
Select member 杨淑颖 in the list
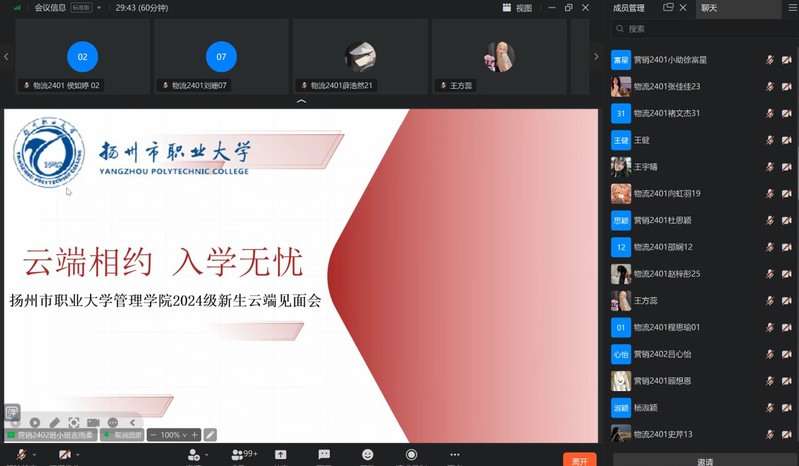click(703, 407)
